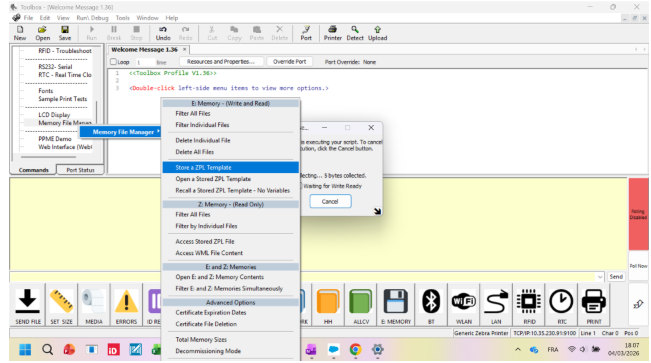Click the Detect magnifier icon

(355, 33)
